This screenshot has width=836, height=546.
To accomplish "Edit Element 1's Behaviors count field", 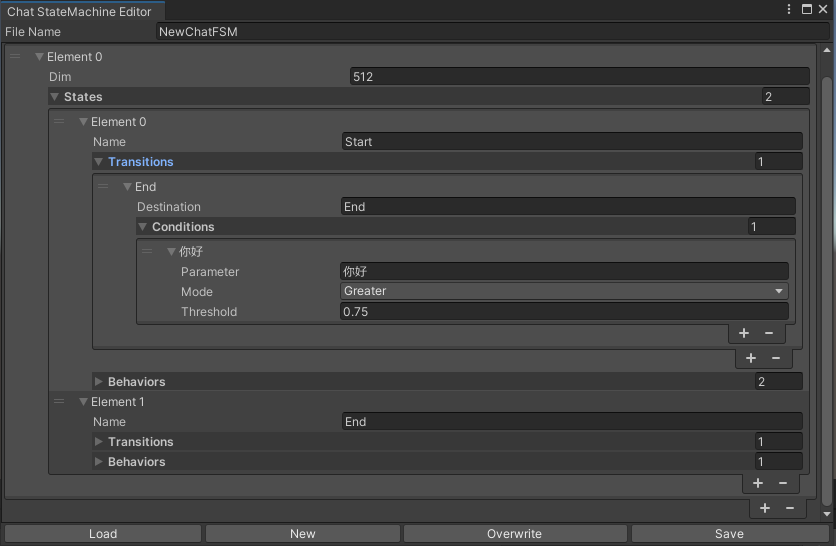I will 778,461.
